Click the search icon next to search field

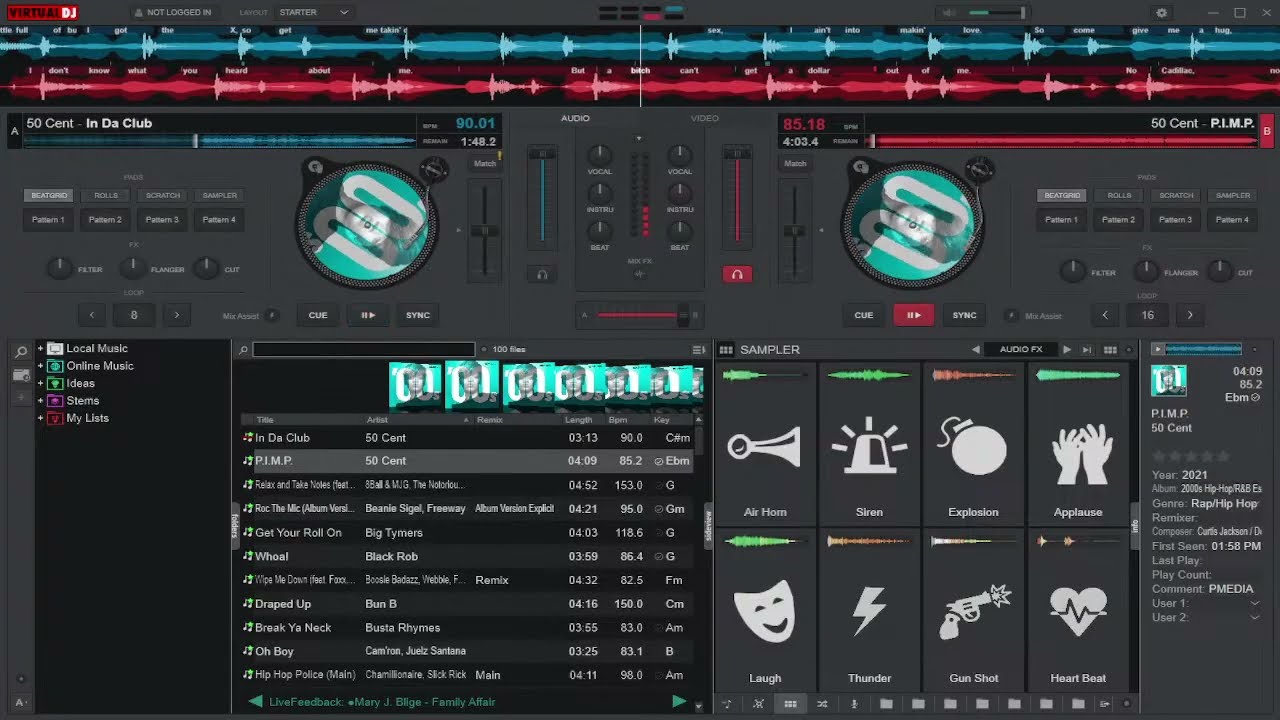coord(242,350)
